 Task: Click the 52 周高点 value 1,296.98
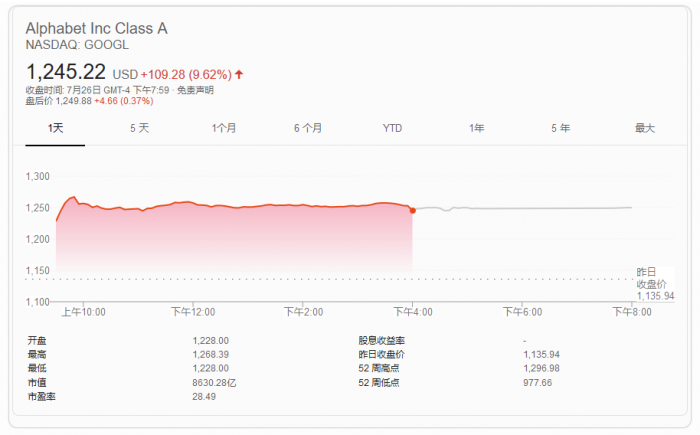pyautogui.click(x=542, y=368)
